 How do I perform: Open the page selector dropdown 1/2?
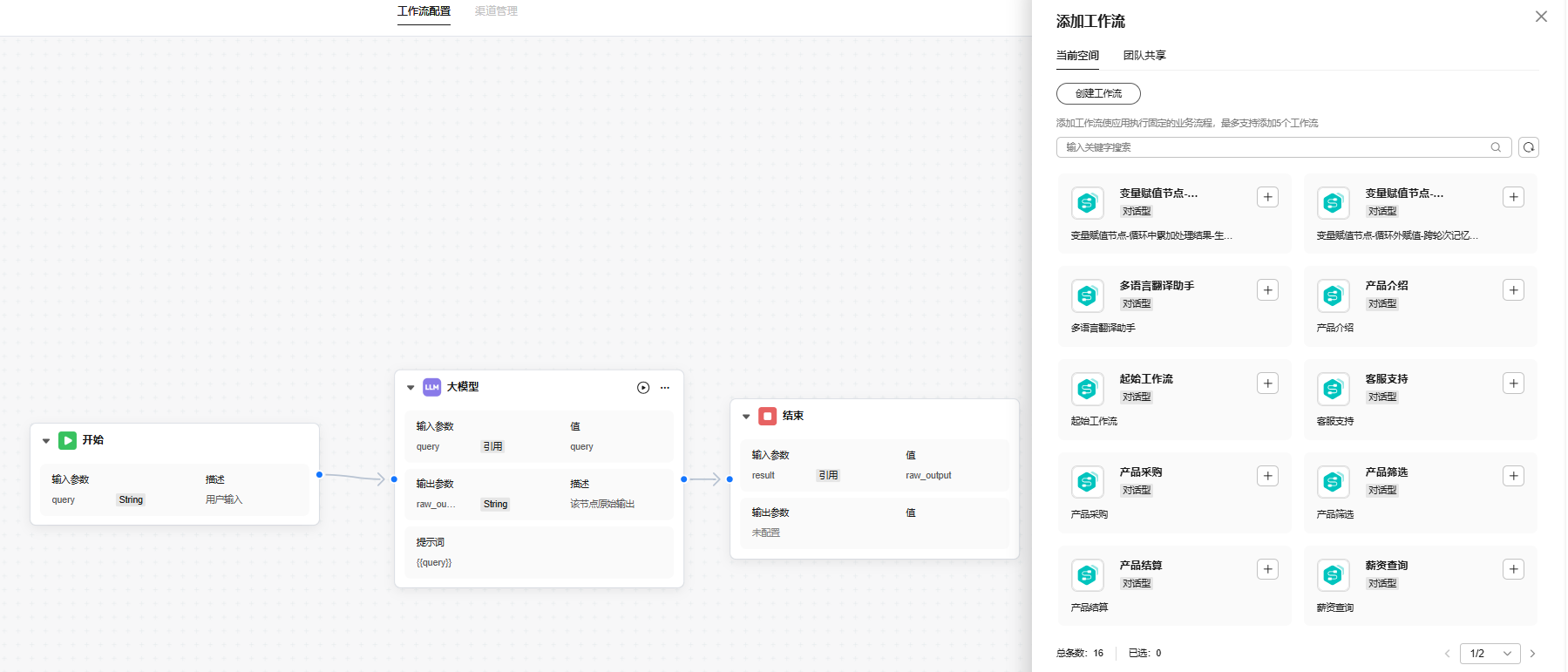point(1490,654)
